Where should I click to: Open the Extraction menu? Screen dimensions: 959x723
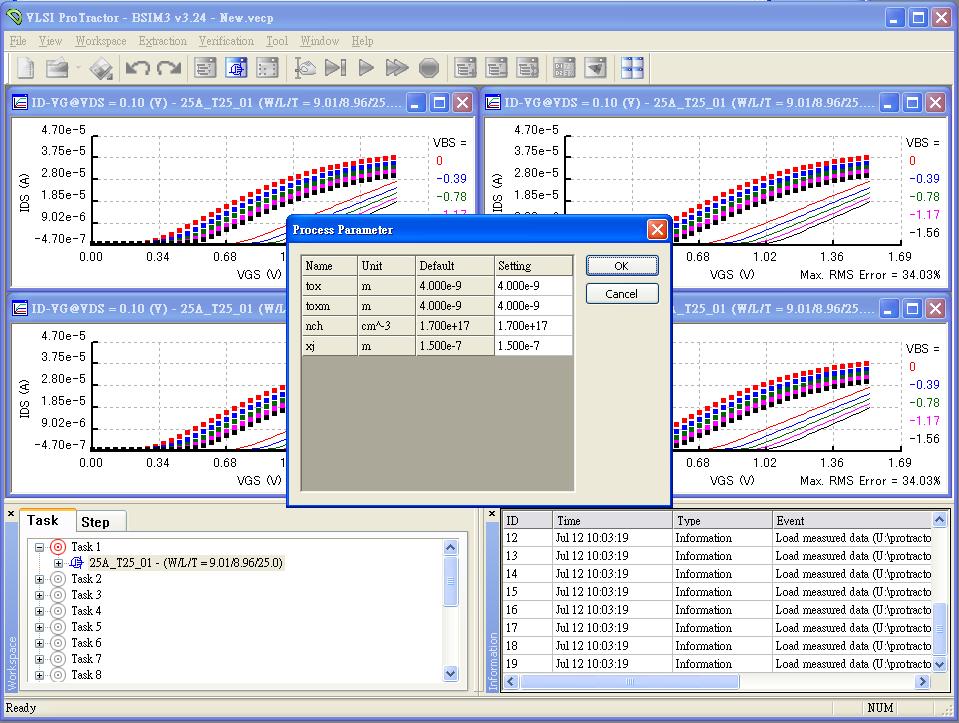tap(162, 41)
